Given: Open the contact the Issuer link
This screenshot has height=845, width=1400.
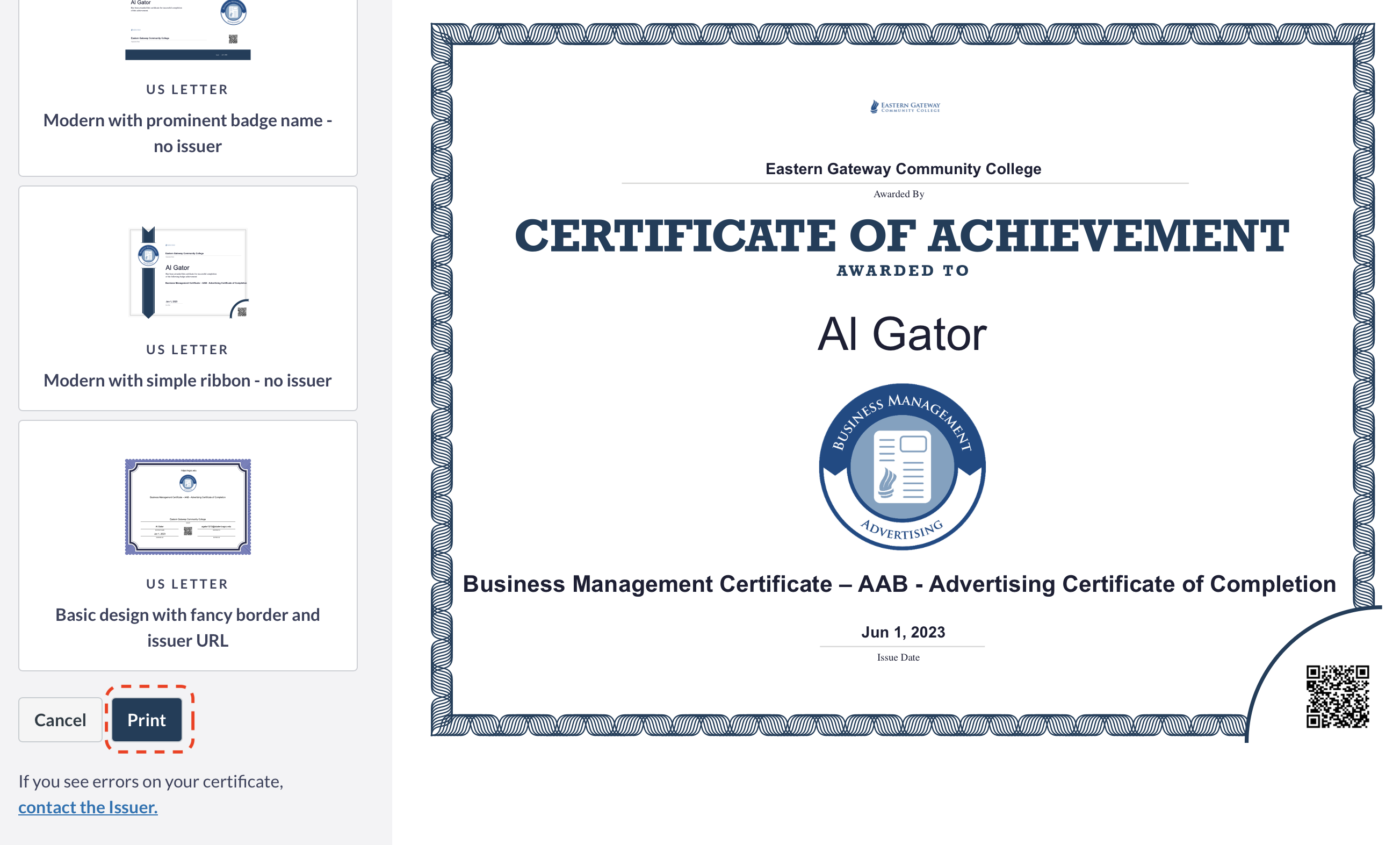Looking at the screenshot, I should [x=88, y=806].
